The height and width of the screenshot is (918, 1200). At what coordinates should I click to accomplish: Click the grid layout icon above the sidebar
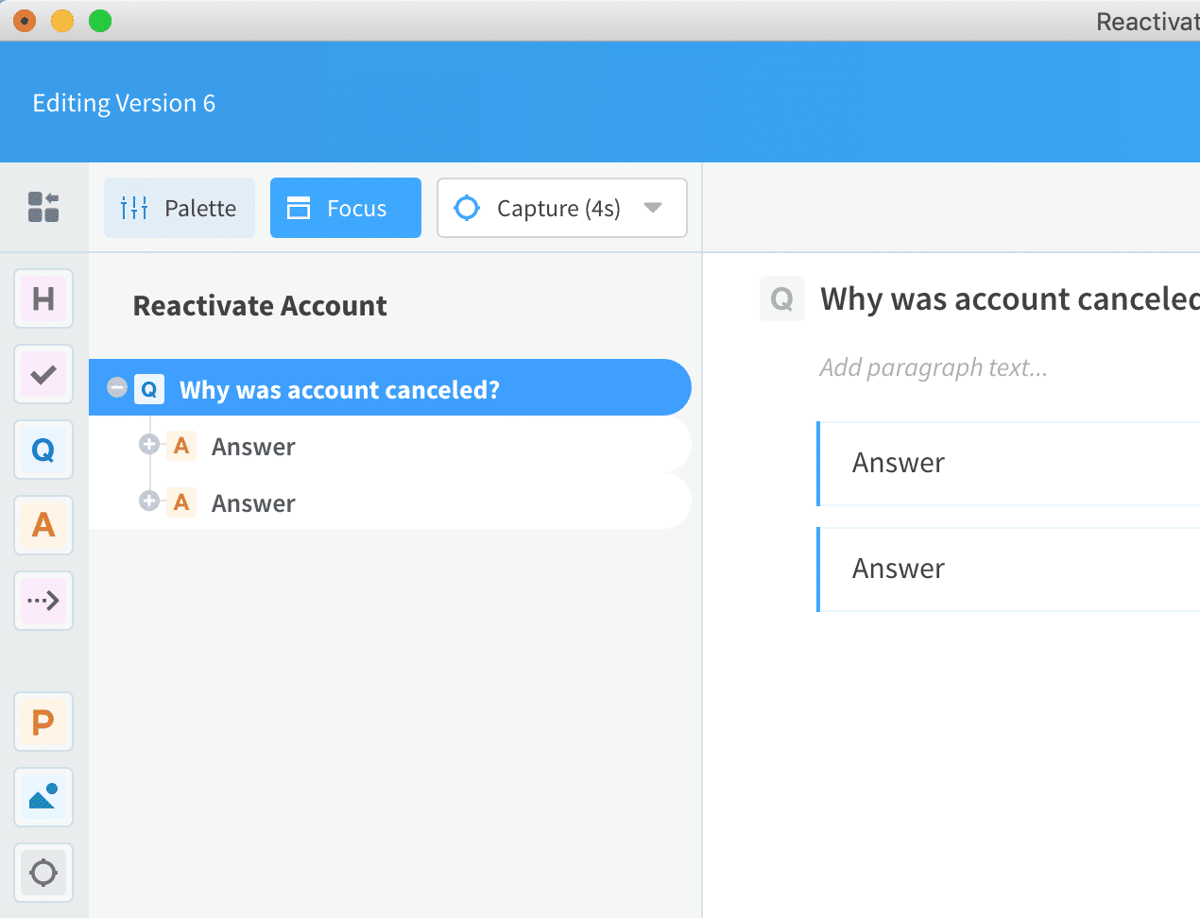pos(43,207)
